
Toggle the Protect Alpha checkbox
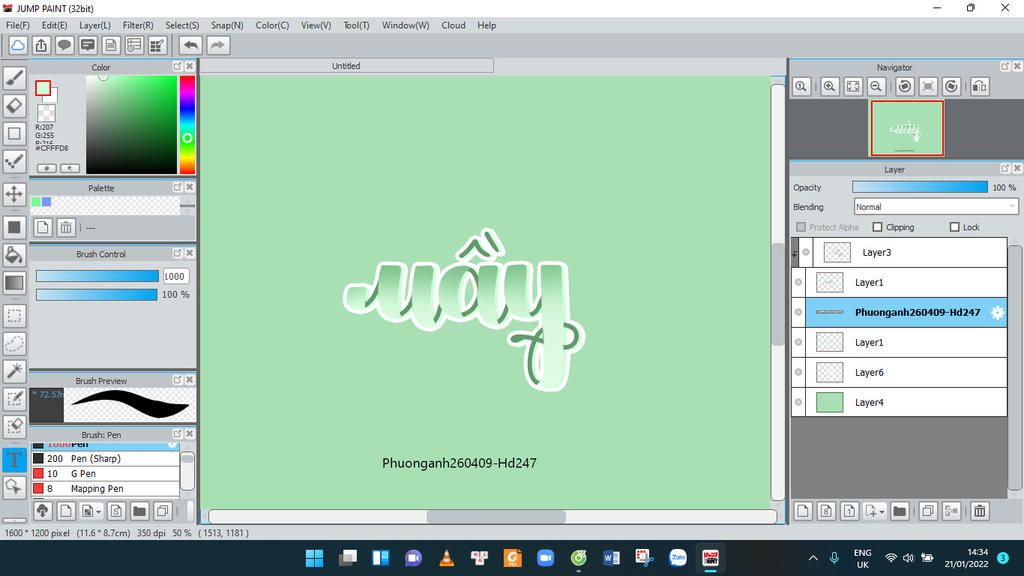click(801, 227)
